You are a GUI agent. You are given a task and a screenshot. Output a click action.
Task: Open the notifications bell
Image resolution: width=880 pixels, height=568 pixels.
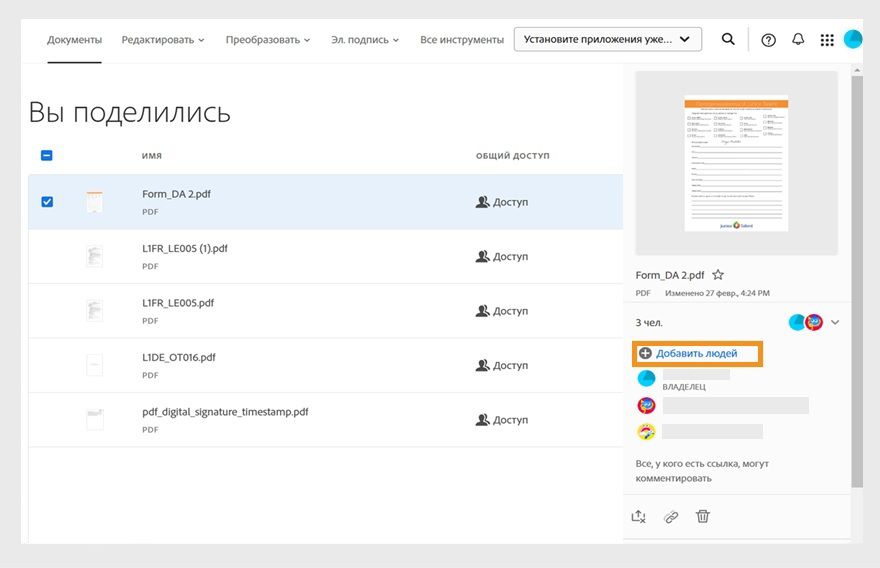(x=798, y=39)
